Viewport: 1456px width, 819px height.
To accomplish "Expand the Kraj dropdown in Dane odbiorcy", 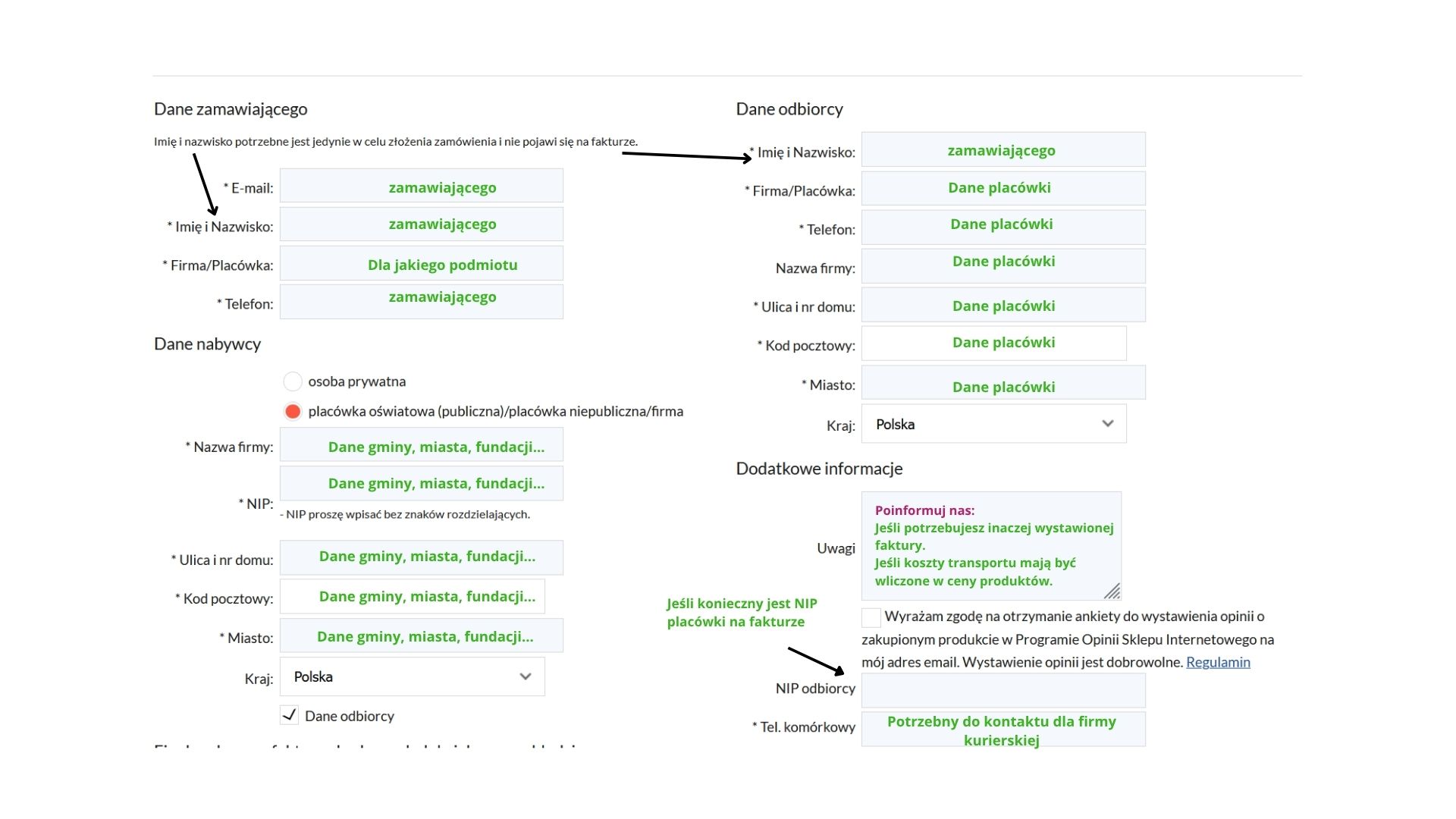I will pyautogui.click(x=993, y=424).
